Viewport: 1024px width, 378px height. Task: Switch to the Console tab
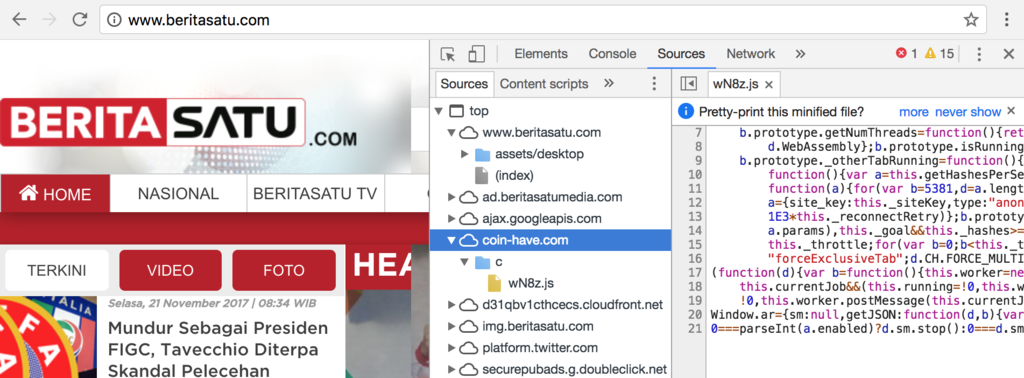click(x=612, y=54)
